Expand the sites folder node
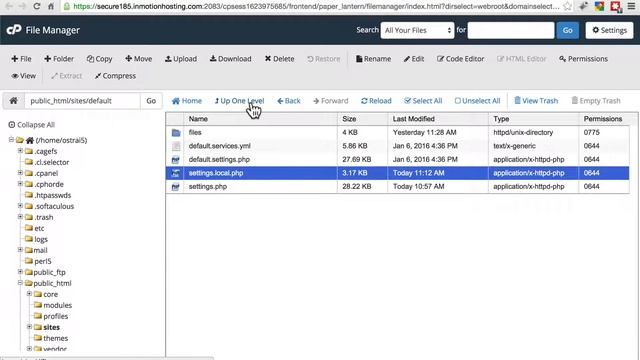 coord(29,327)
